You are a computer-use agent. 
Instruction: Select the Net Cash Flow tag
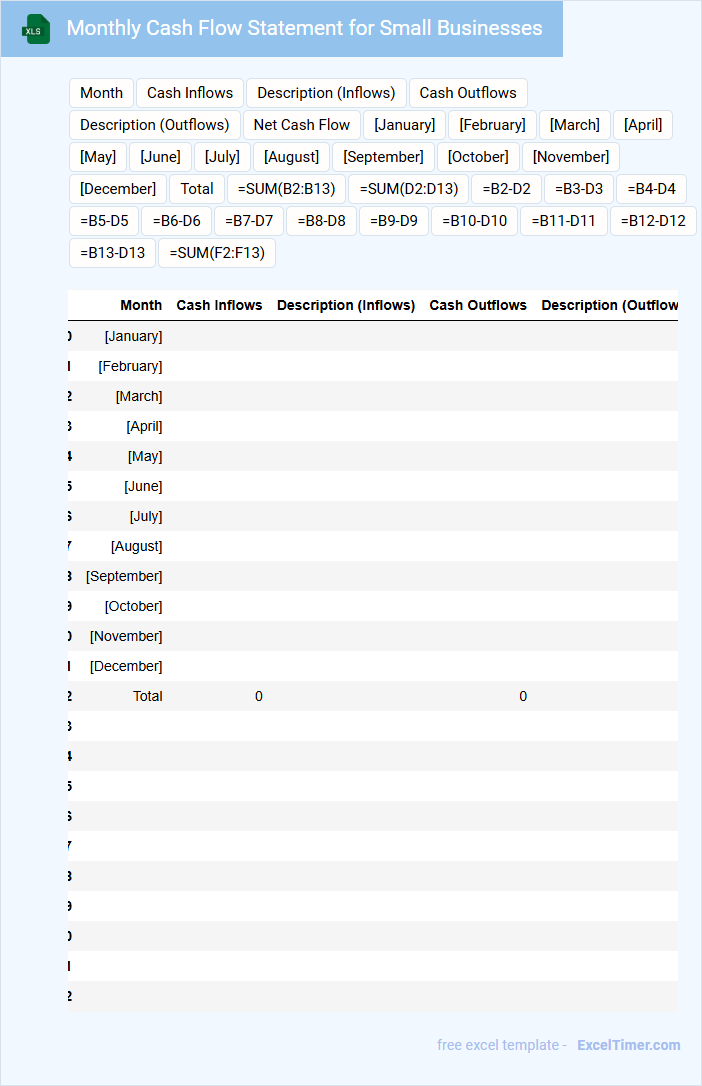302,125
